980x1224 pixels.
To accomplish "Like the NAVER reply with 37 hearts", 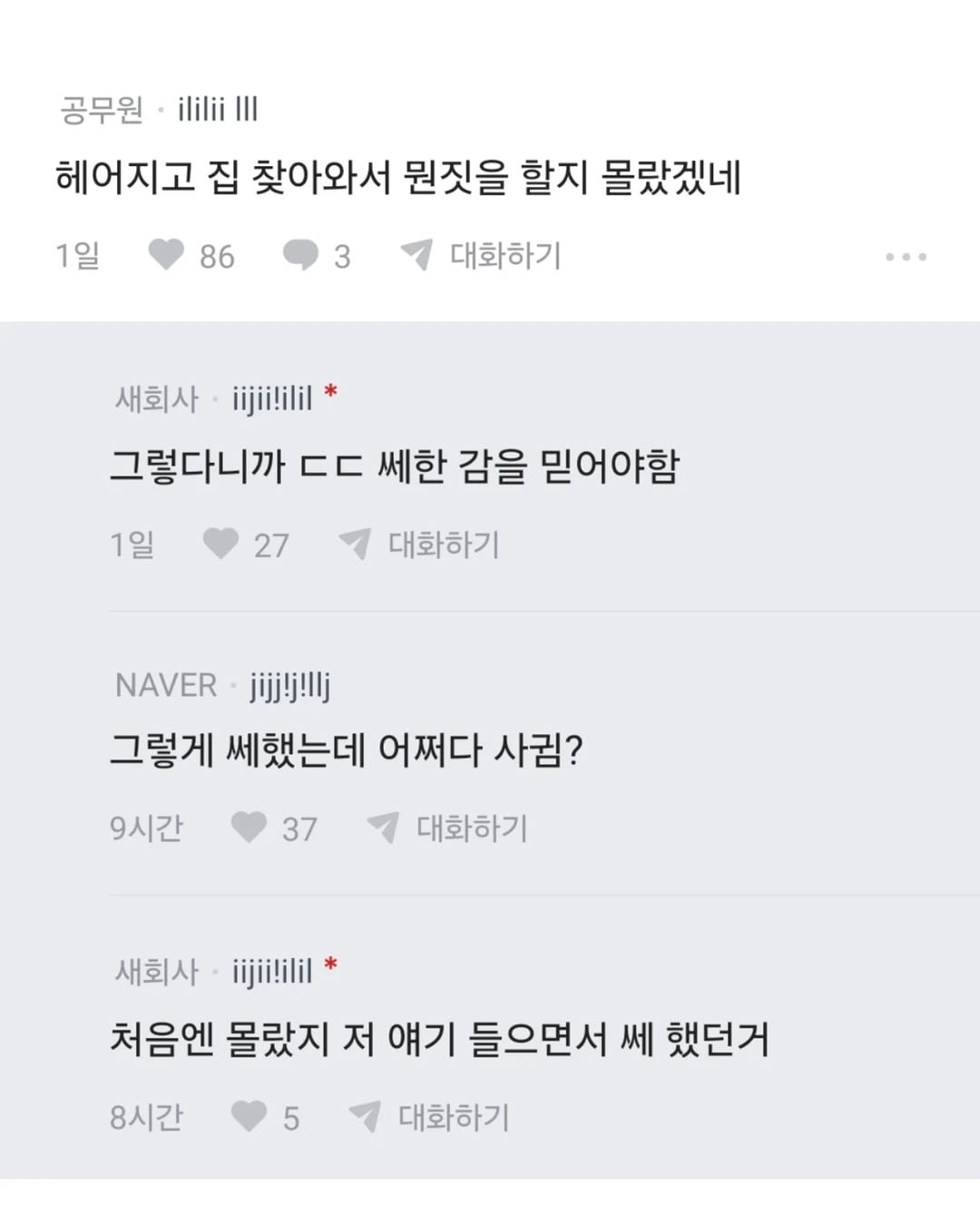I will (249, 827).
